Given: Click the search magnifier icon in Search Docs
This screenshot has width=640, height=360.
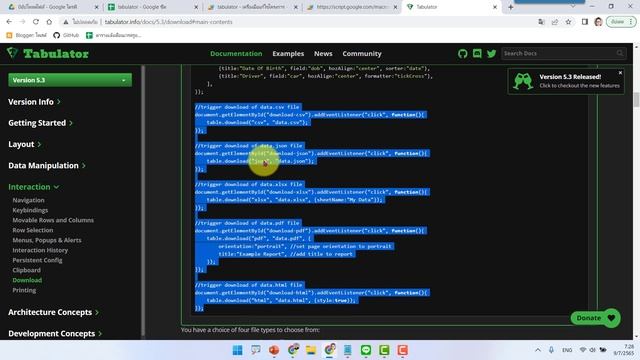Looking at the screenshot, I should click(620, 53).
